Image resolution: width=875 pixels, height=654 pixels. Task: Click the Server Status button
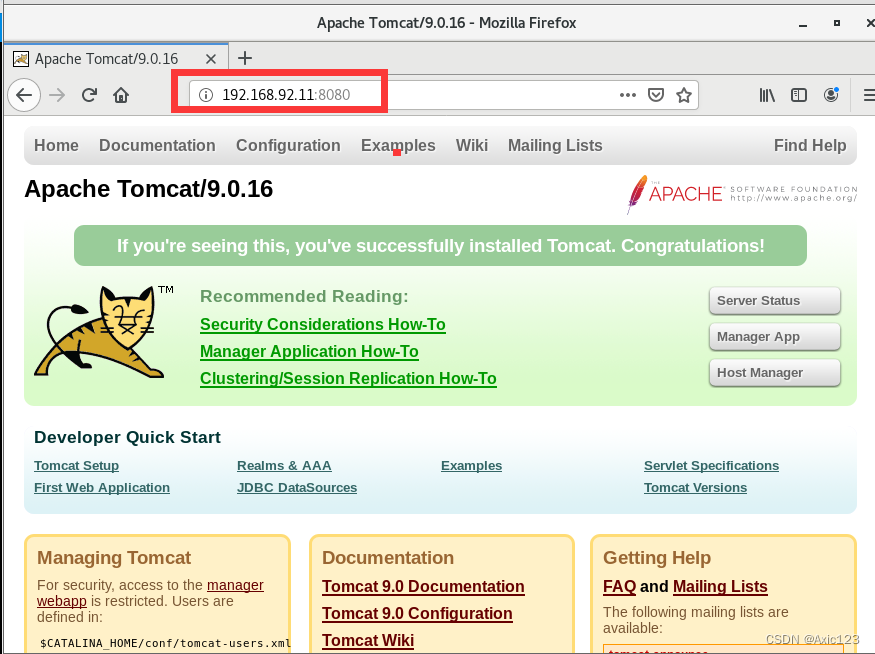(x=775, y=301)
